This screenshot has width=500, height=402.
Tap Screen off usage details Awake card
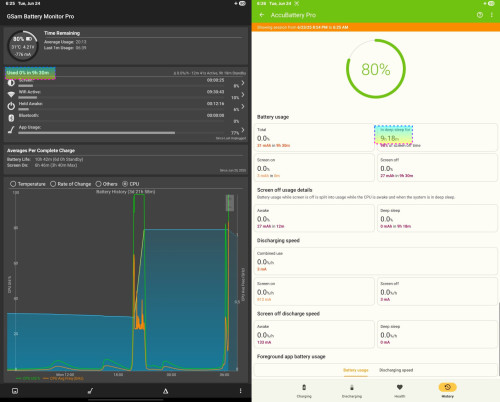click(x=314, y=218)
